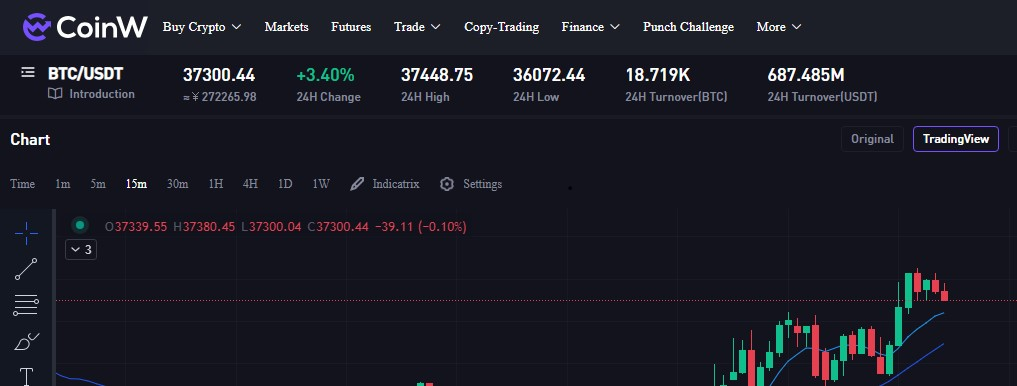The width and height of the screenshot is (1017, 386).
Task: Select the brush drawing tool
Action: [x=26, y=341]
